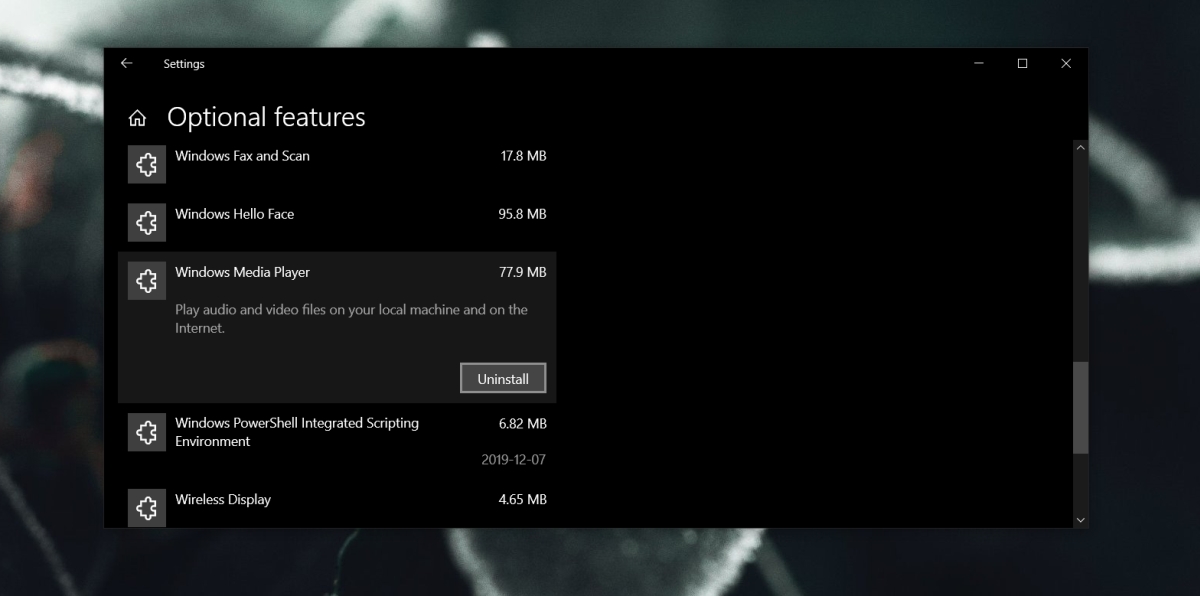Click the 6.82 MB size value
1200x596 pixels.
click(523, 423)
